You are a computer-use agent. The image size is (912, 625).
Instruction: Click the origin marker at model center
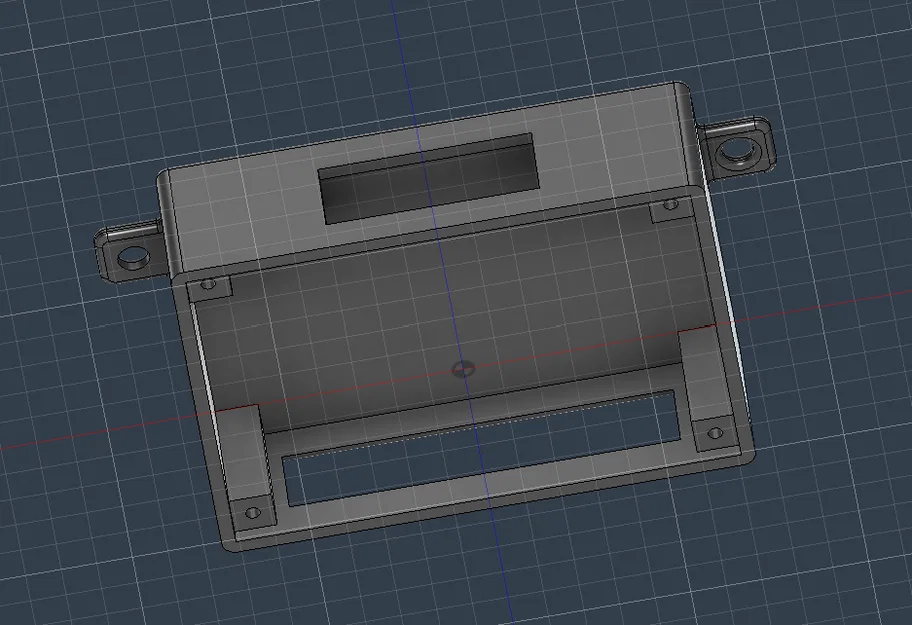pyautogui.click(x=463, y=369)
